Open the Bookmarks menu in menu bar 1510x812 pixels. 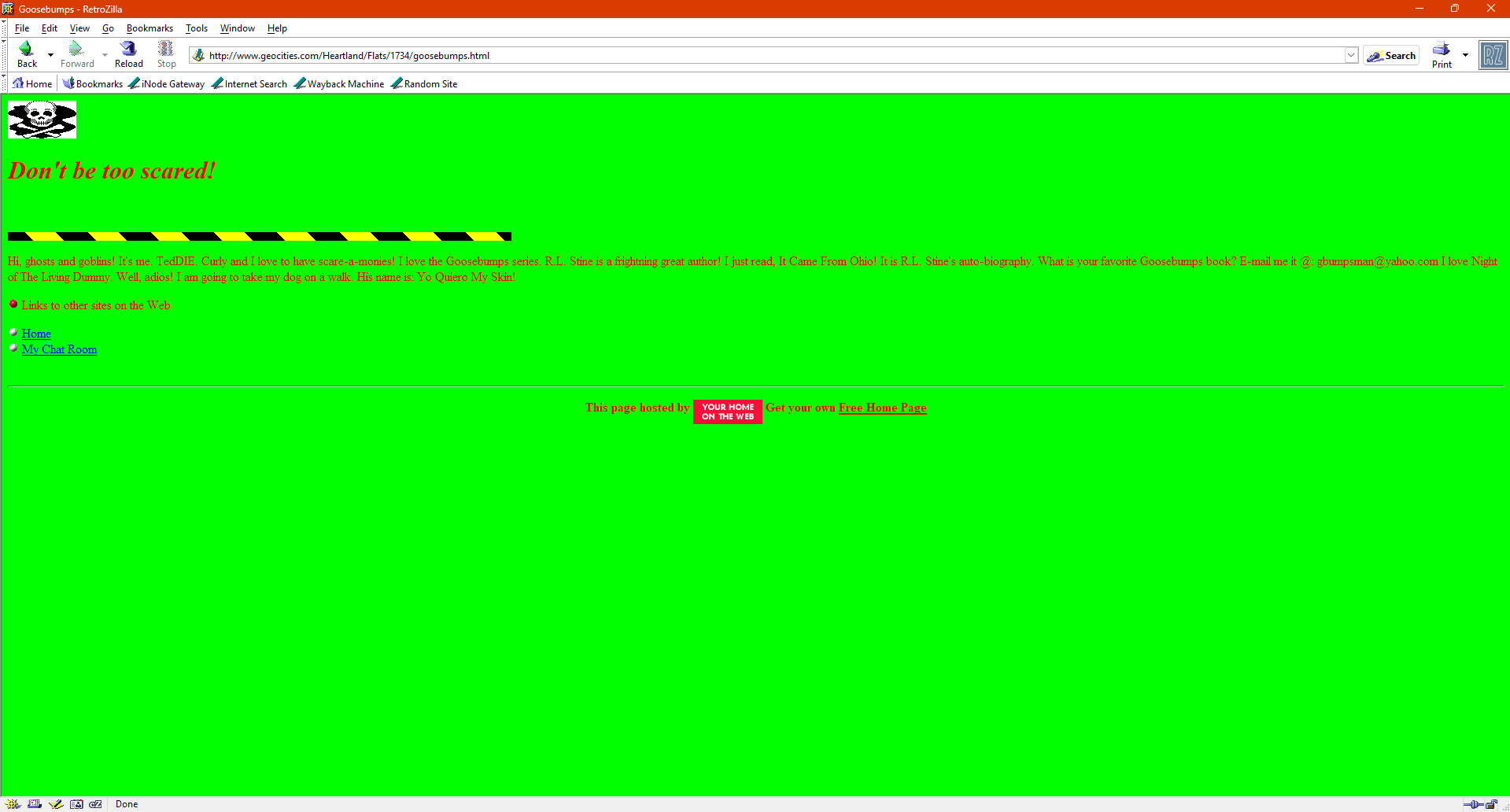pos(150,28)
